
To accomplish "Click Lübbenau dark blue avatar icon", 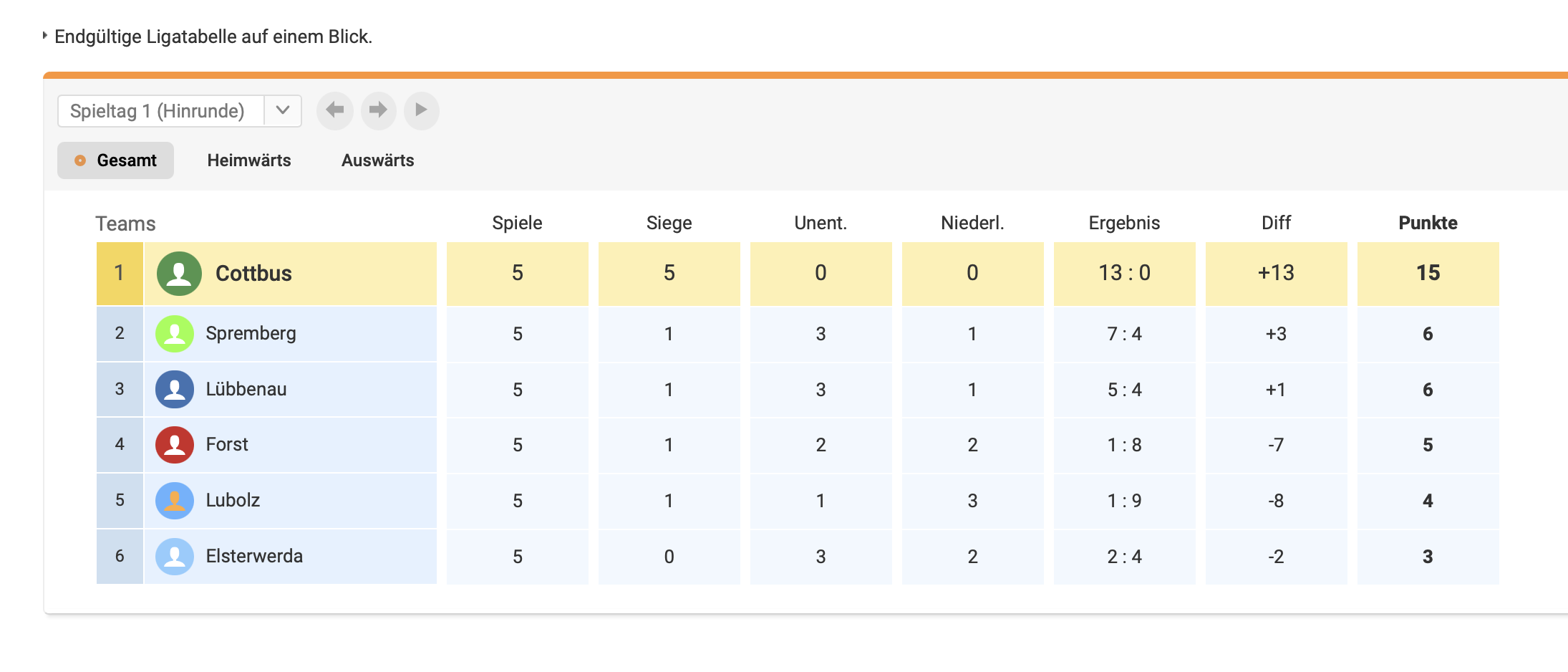I will [x=175, y=390].
